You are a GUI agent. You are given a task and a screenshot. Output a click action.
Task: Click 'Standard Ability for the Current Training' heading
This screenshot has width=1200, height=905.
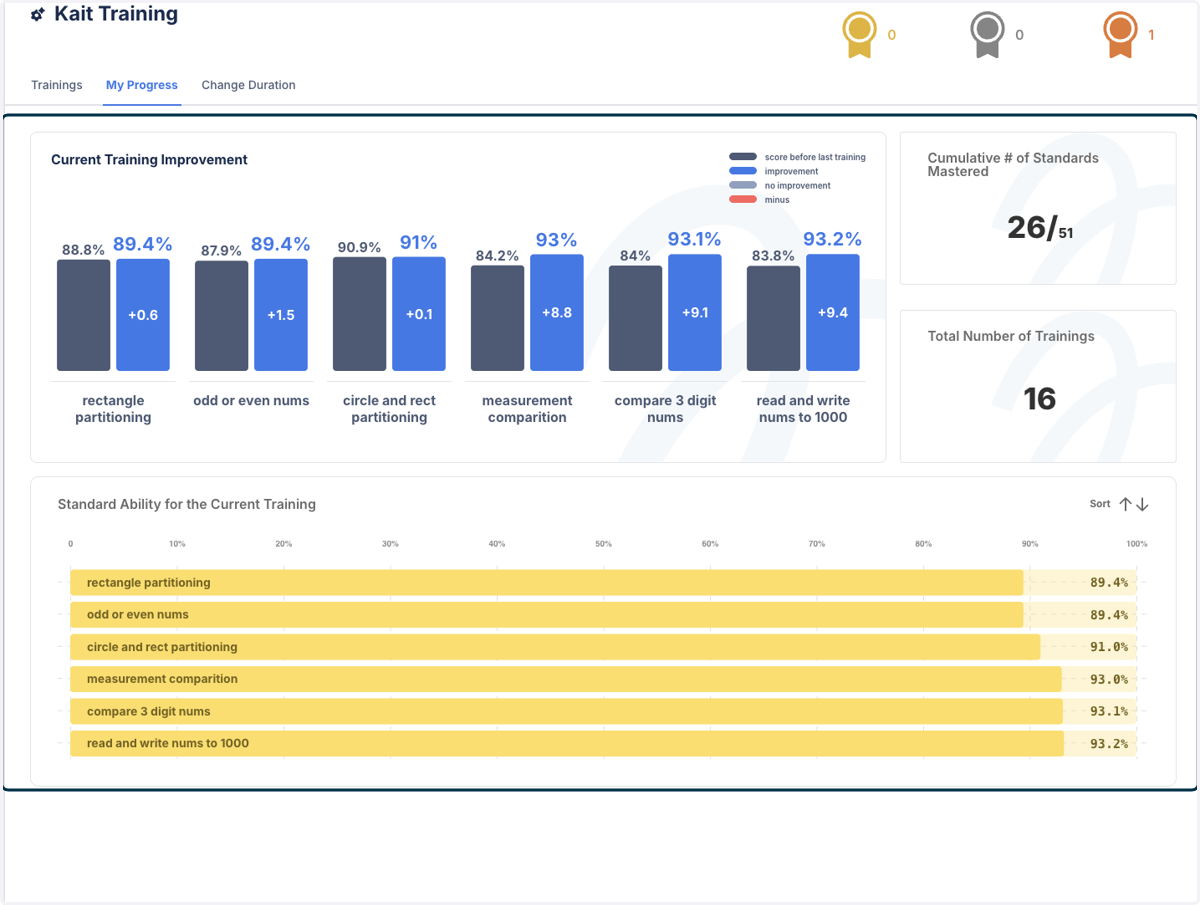(187, 504)
